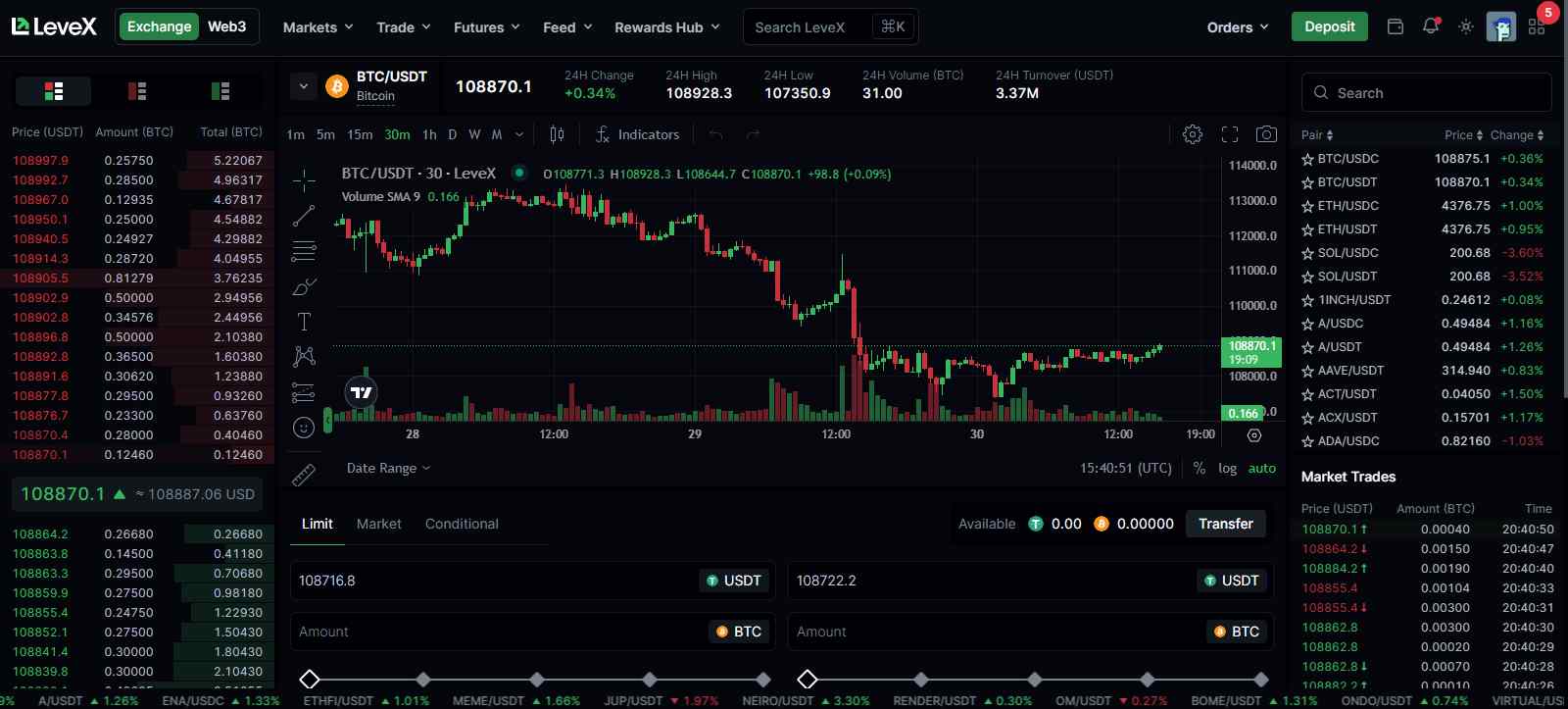Open the Indicators panel

tap(637, 134)
